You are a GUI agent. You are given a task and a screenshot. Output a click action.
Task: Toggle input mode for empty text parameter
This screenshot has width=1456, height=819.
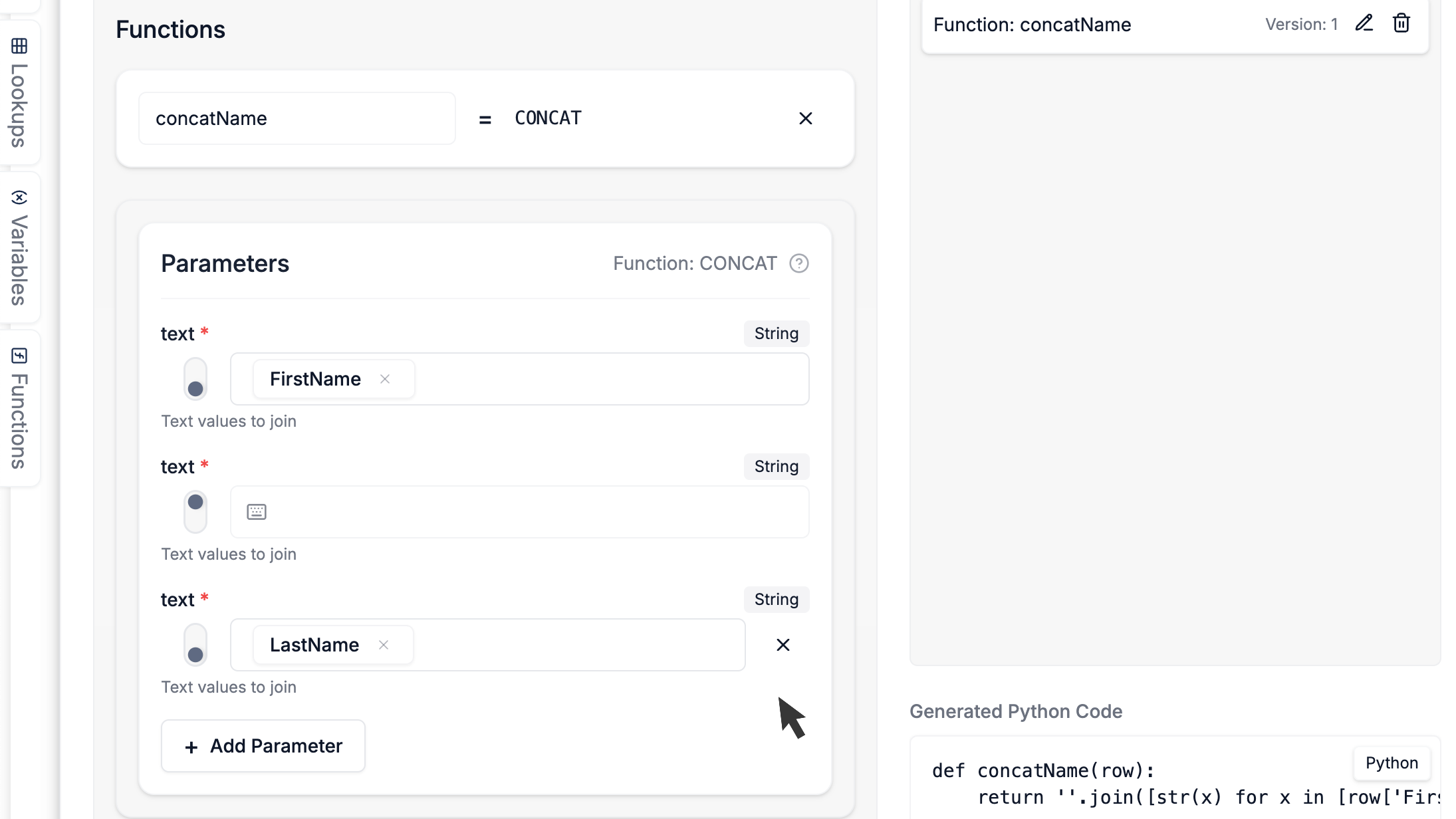195,512
